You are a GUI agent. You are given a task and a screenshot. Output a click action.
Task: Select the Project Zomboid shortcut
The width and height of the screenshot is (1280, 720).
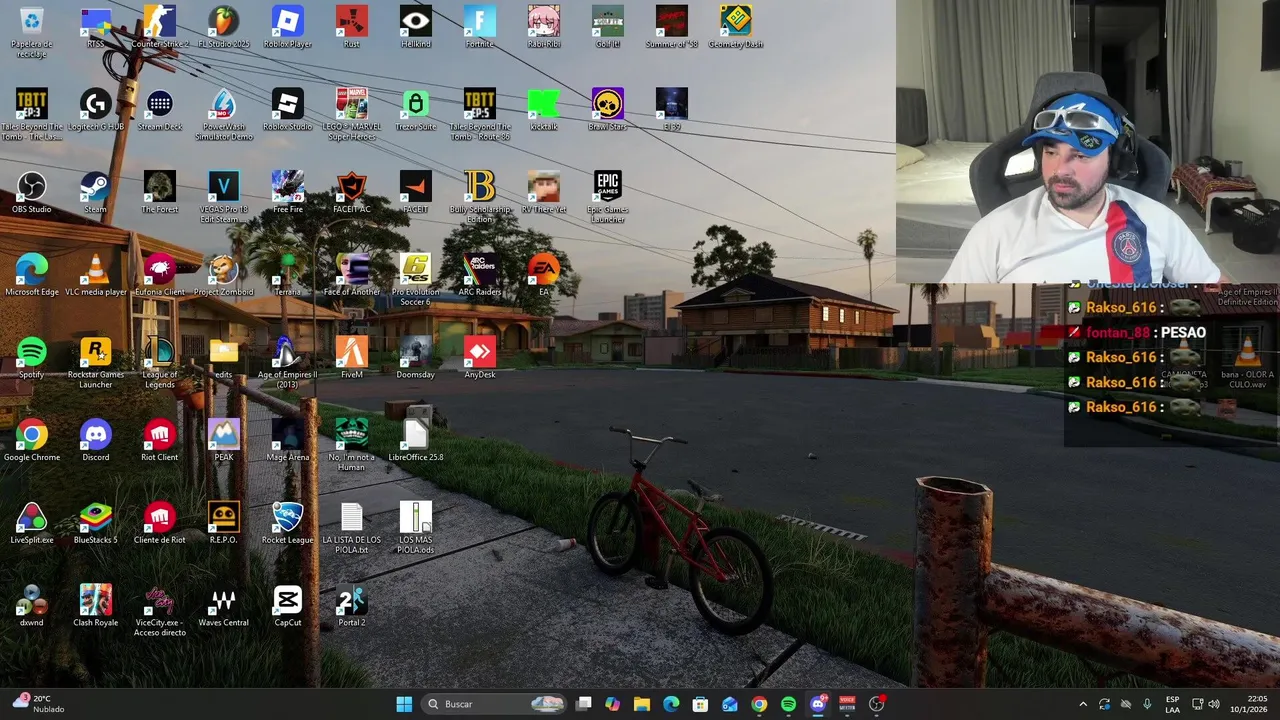[x=223, y=275]
